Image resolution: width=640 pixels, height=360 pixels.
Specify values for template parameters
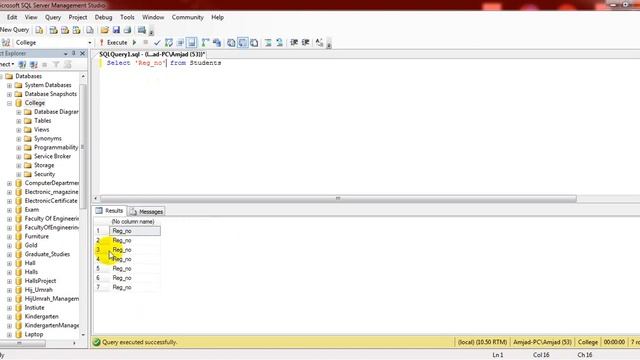click(x=319, y=42)
